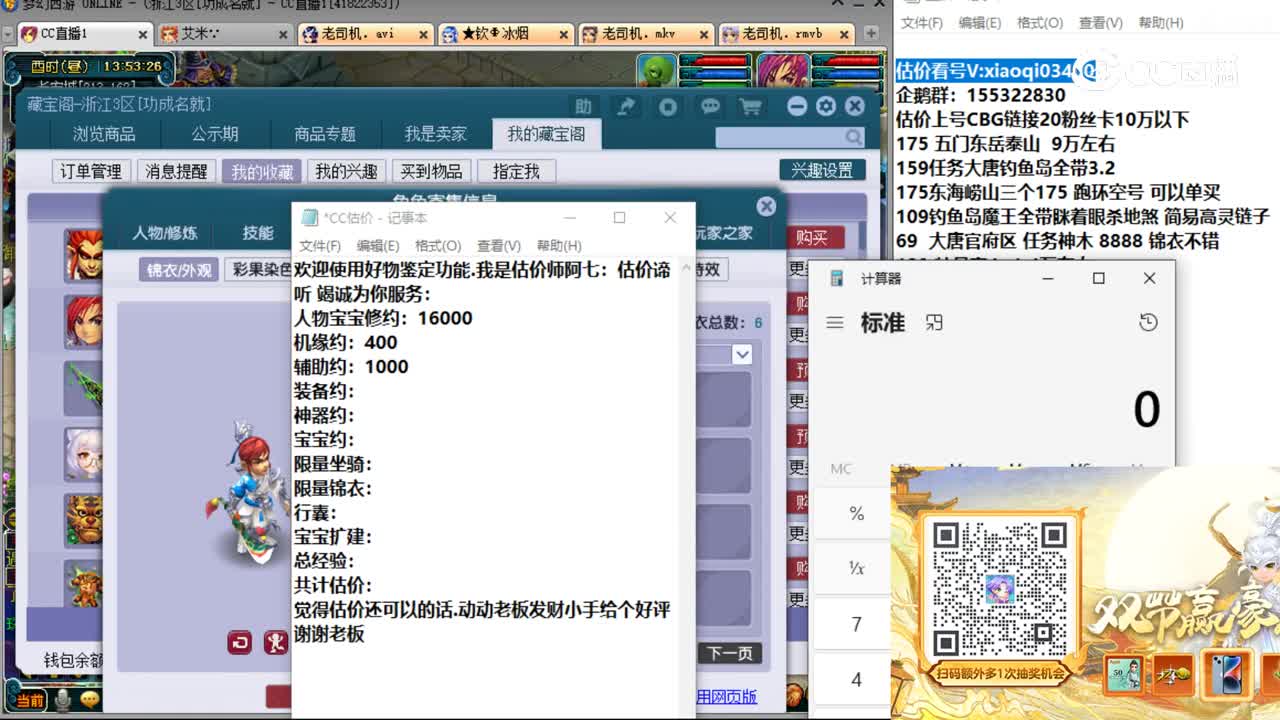Select the 锦衣/外观 sub-tab

[x=179, y=269]
